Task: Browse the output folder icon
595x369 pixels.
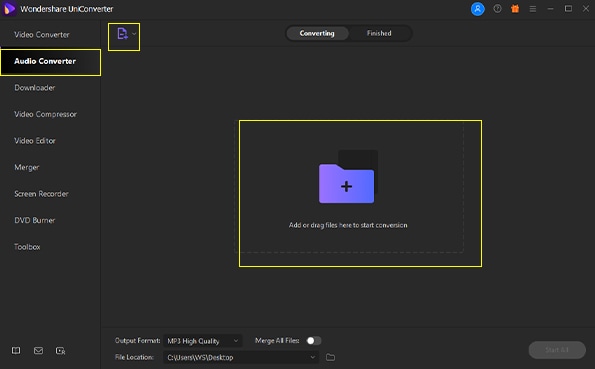Action: (331, 357)
